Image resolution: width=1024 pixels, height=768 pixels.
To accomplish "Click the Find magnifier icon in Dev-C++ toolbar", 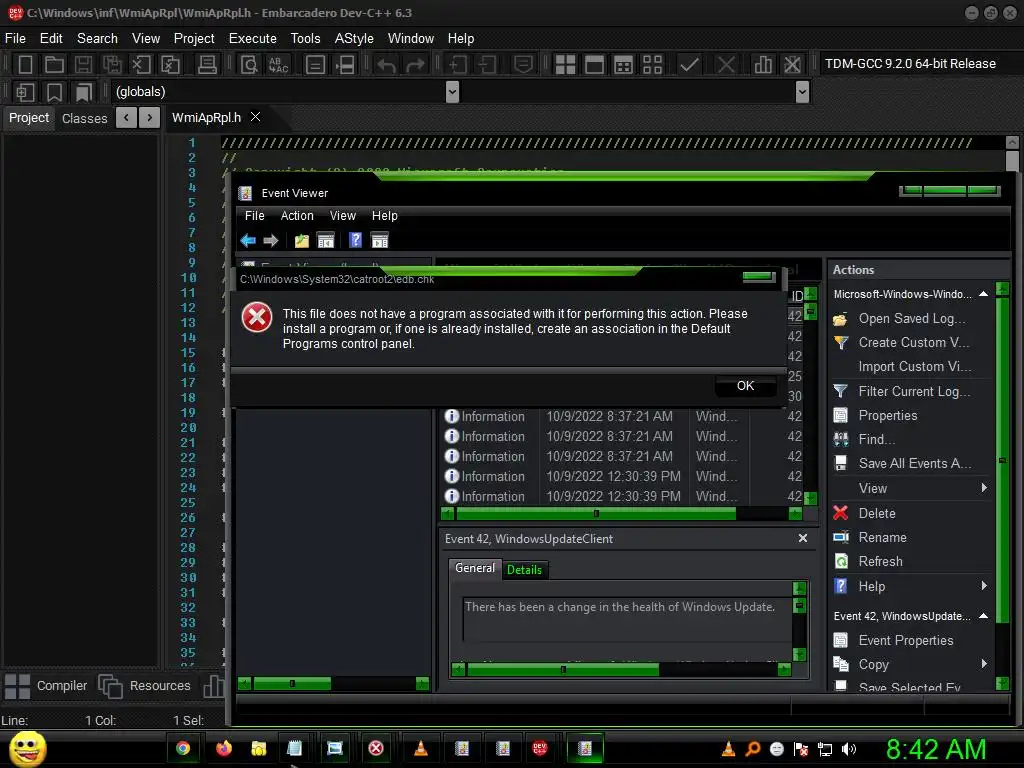I will [x=249, y=65].
